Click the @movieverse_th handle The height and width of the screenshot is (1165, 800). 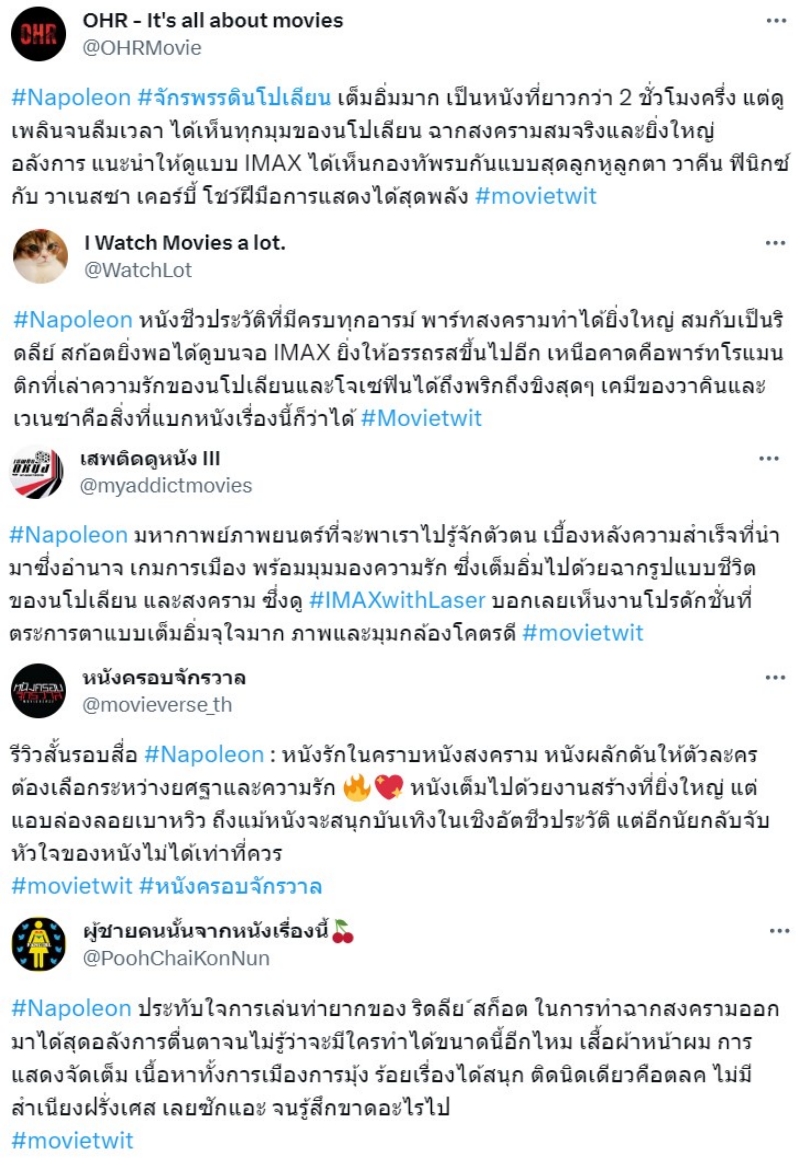[x=157, y=705]
